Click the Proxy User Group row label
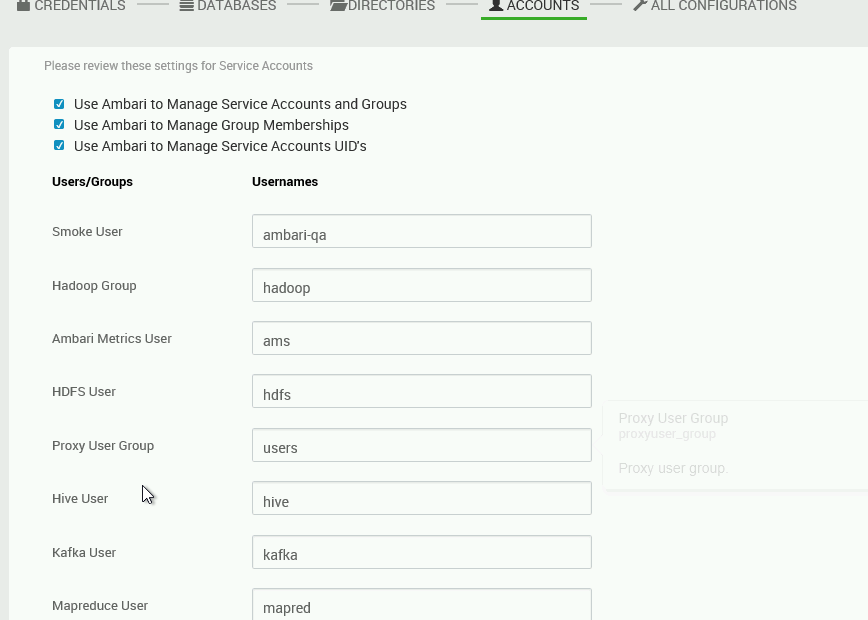 point(103,446)
